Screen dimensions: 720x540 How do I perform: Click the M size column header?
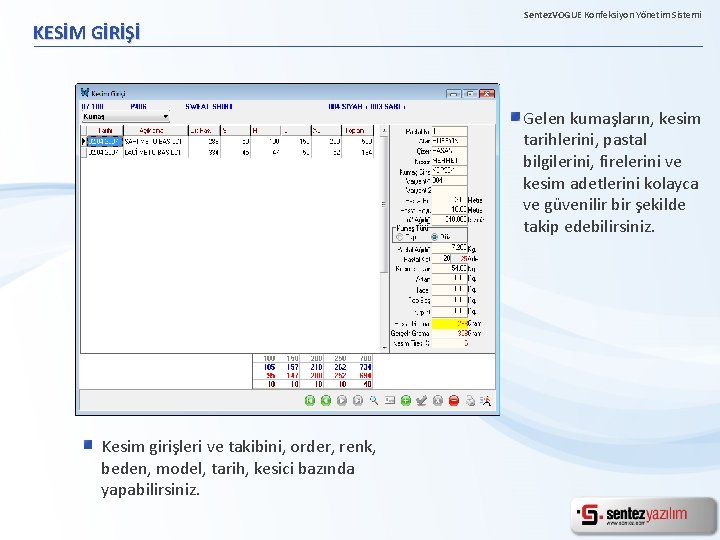(265, 130)
